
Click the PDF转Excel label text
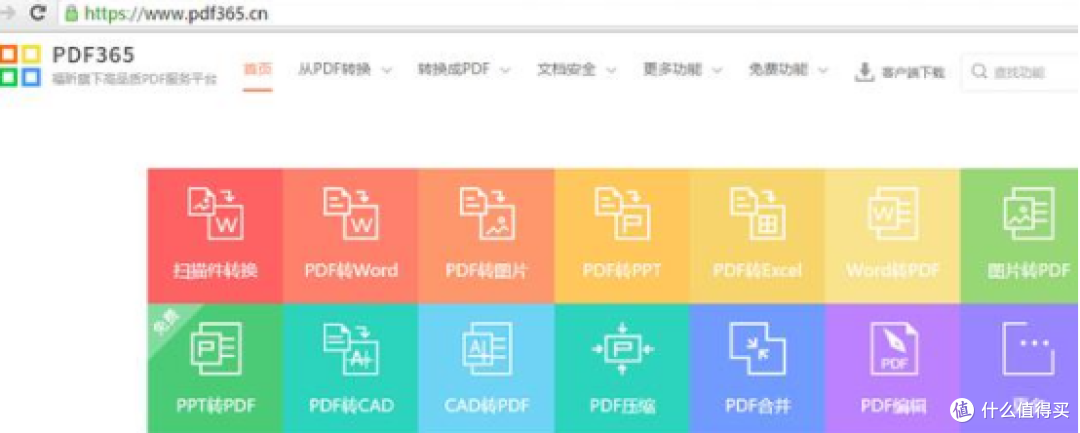click(x=757, y=271)
